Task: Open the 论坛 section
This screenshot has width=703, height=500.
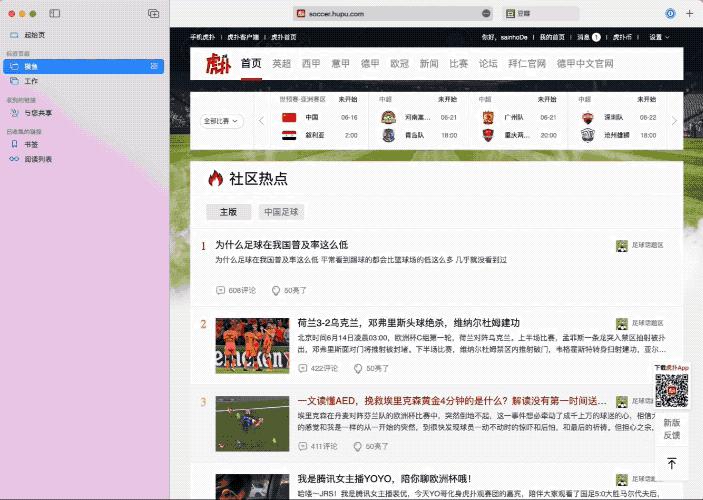Action: click(488, 64)
